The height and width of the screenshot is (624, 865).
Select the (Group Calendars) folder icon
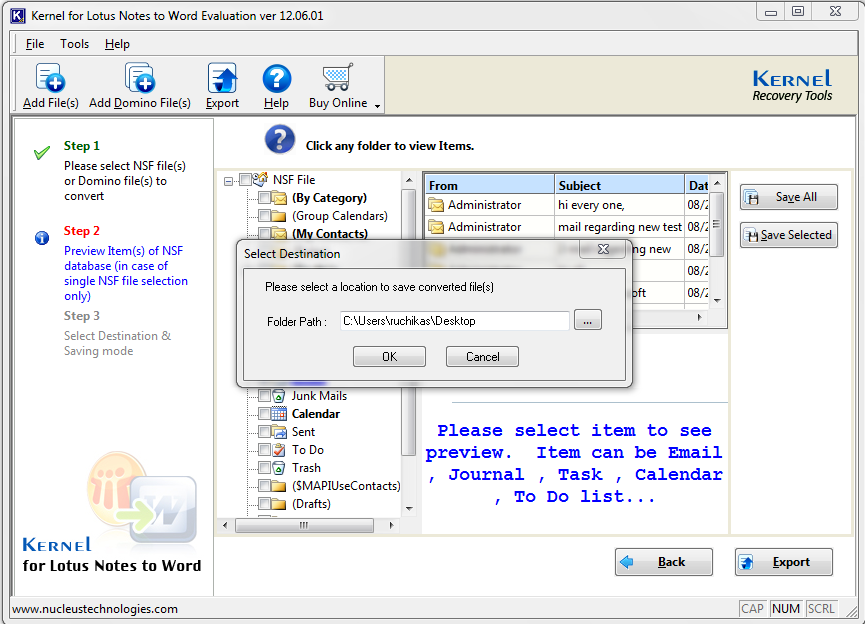pyautogui.click(x=279, y=216)
